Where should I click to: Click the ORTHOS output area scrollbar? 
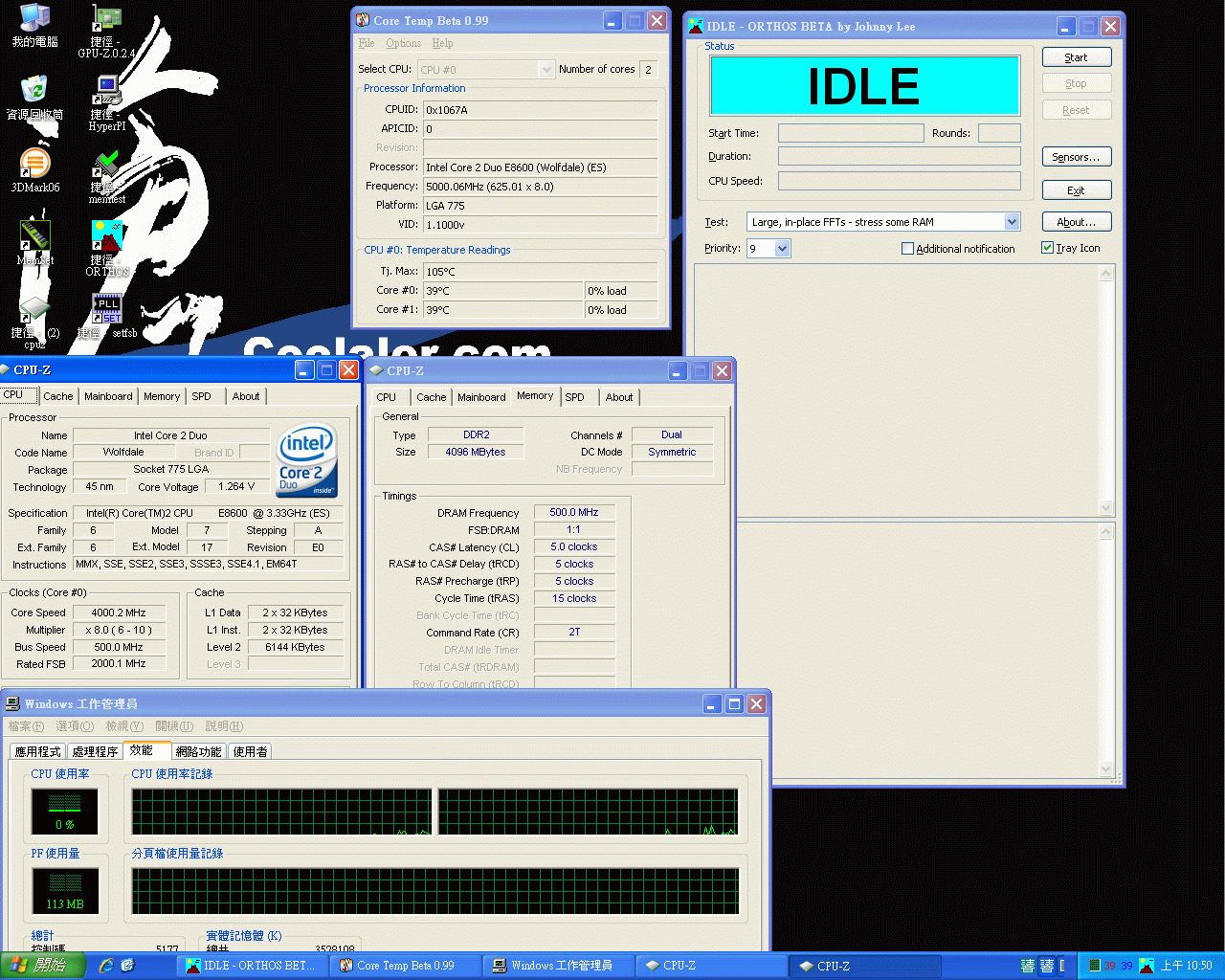click(x=1106, y=390)
